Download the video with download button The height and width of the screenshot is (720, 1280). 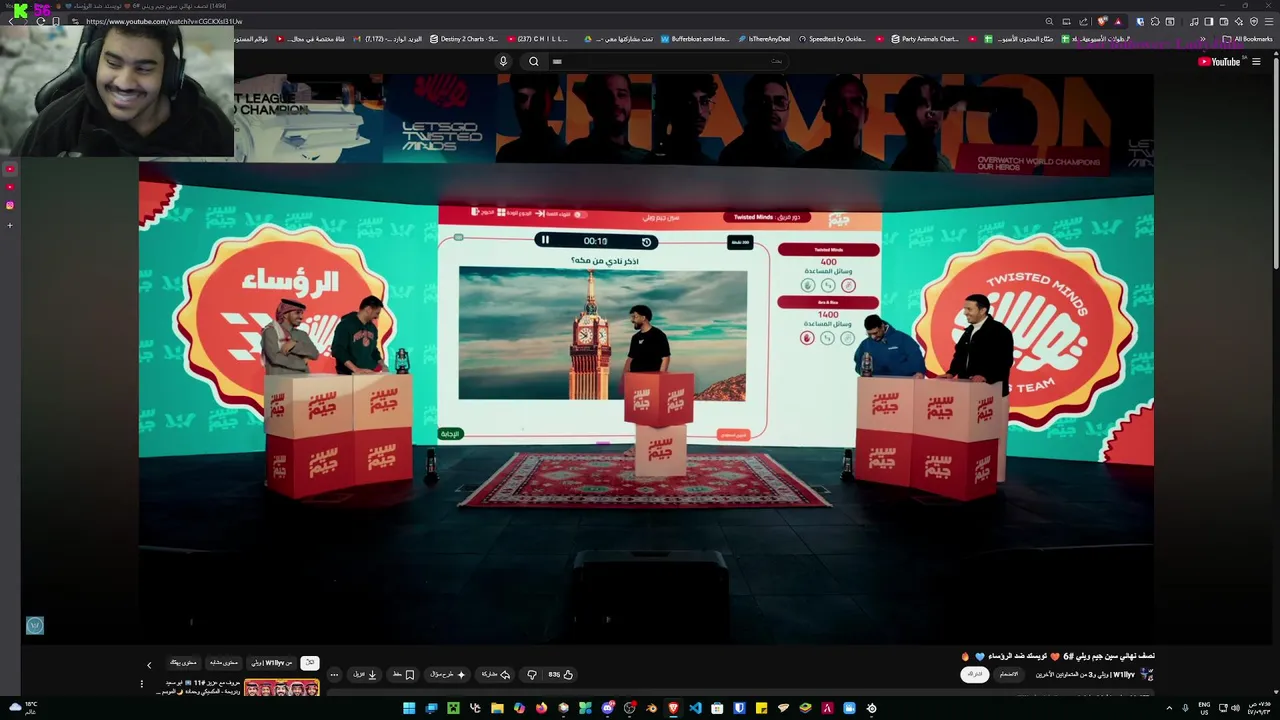tap(365, 674)
